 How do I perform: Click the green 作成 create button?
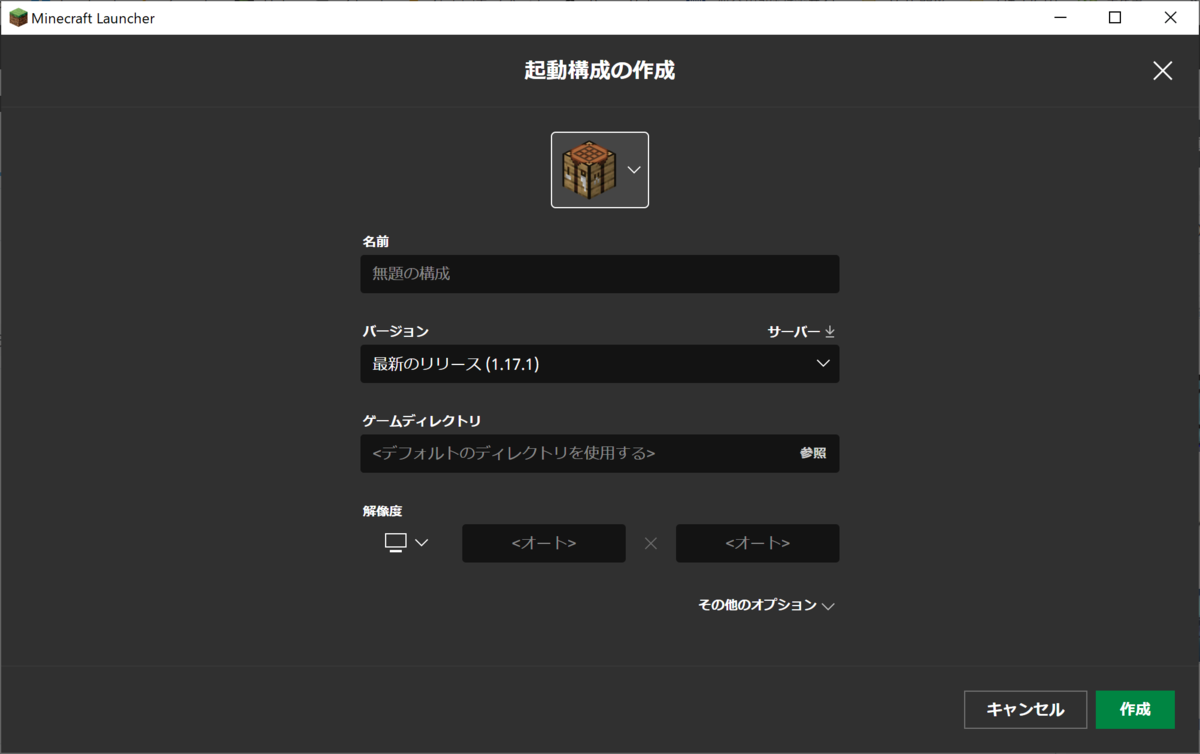(1135, 709)
